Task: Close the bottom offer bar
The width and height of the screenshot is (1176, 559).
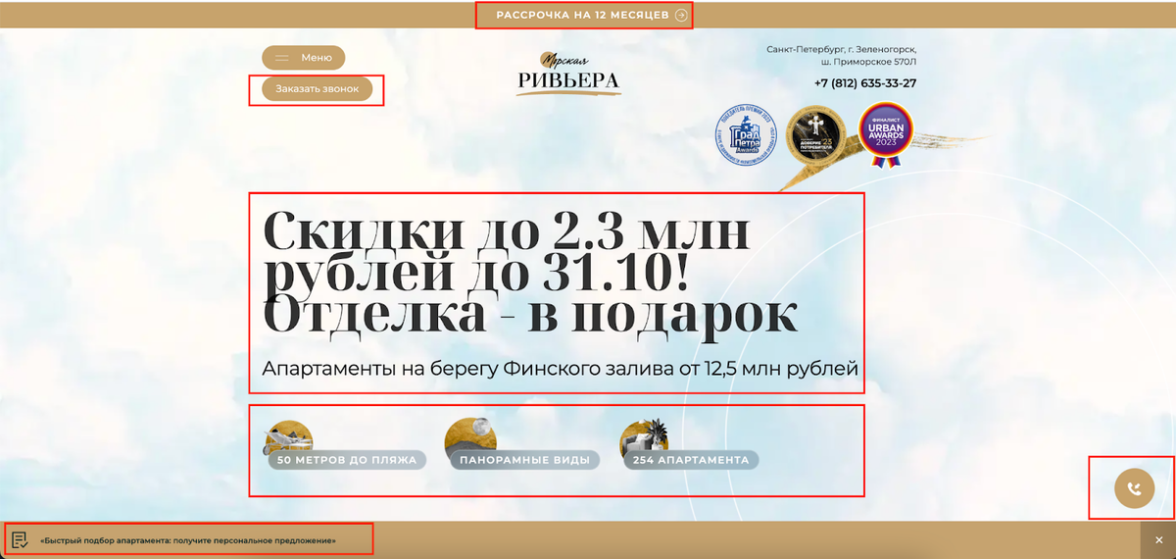Action: (1159, 540)
